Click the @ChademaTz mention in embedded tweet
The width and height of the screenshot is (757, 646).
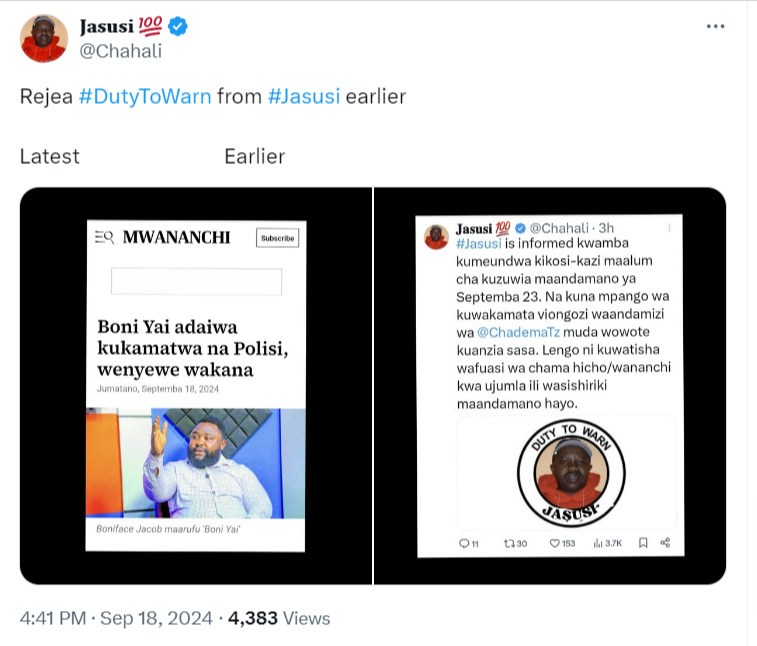(x=519, y=332)
